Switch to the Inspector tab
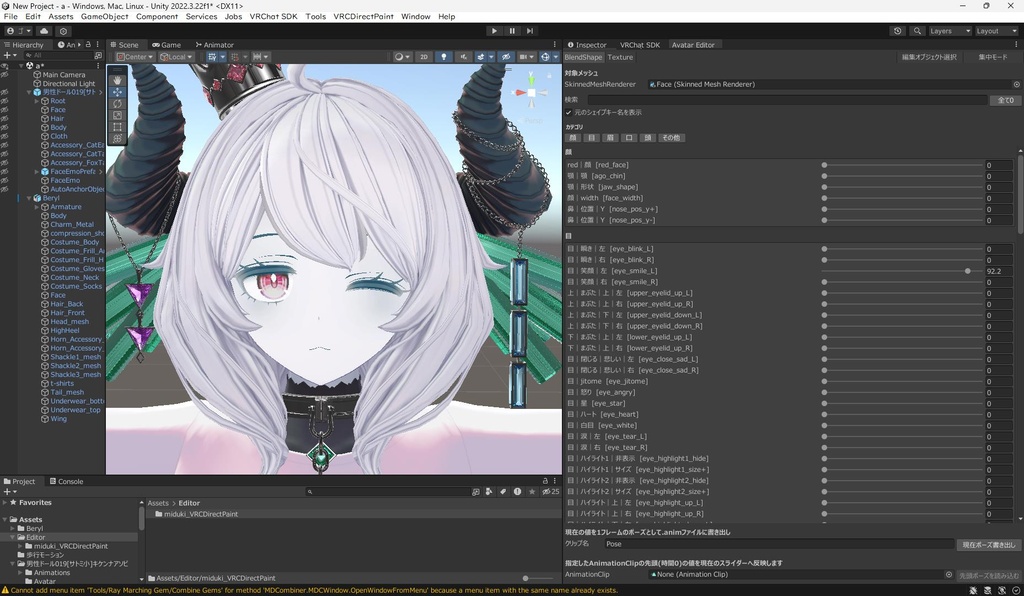This screenshot has height=596, width=1024. click(586, 44)
